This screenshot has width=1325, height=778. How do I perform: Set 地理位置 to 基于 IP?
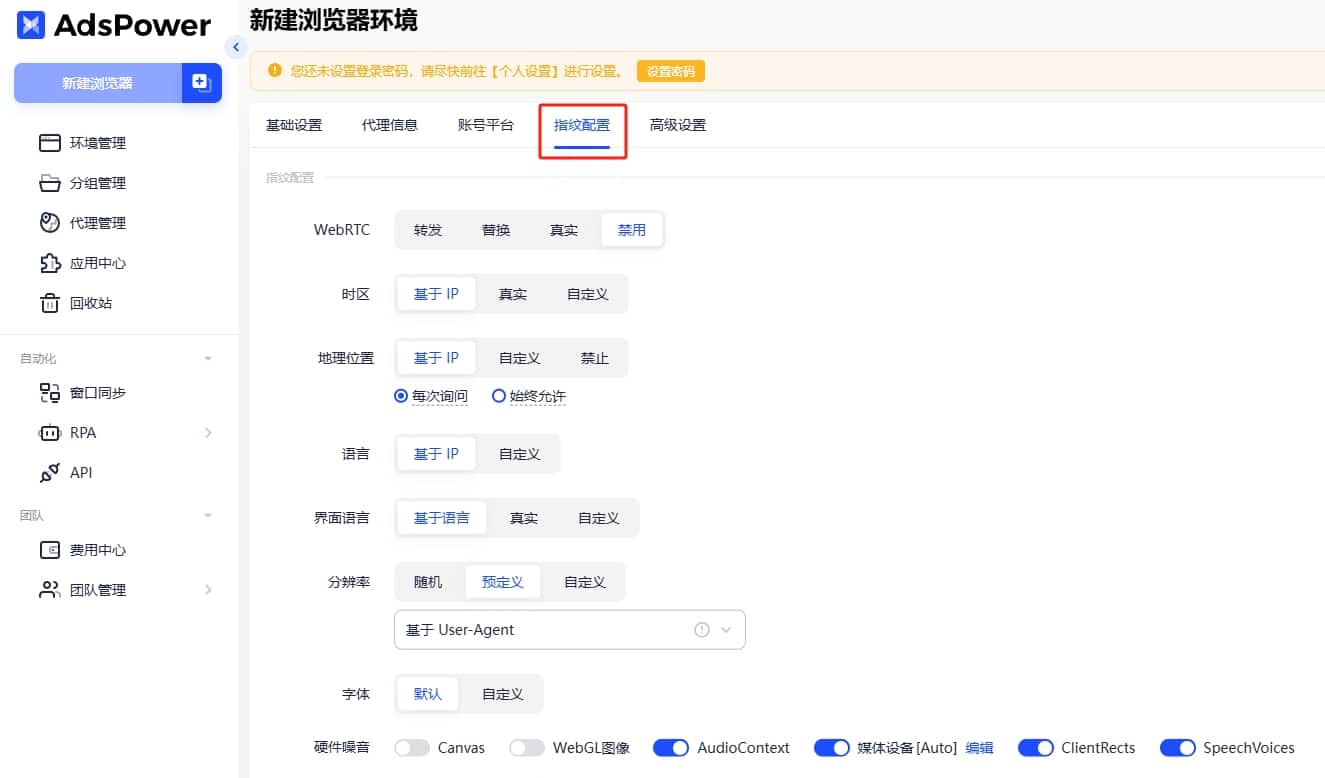[436, 358]
